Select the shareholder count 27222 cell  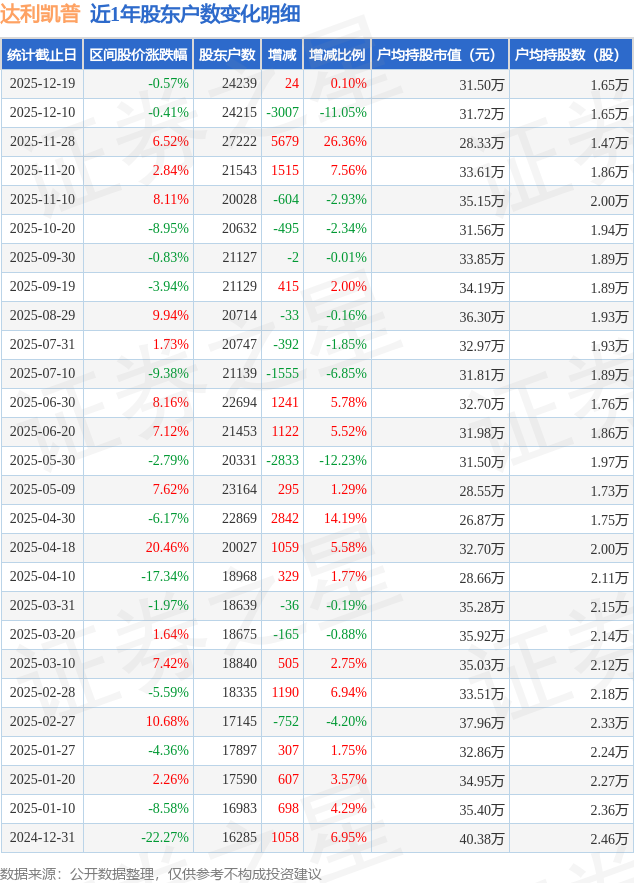[239, 142]
